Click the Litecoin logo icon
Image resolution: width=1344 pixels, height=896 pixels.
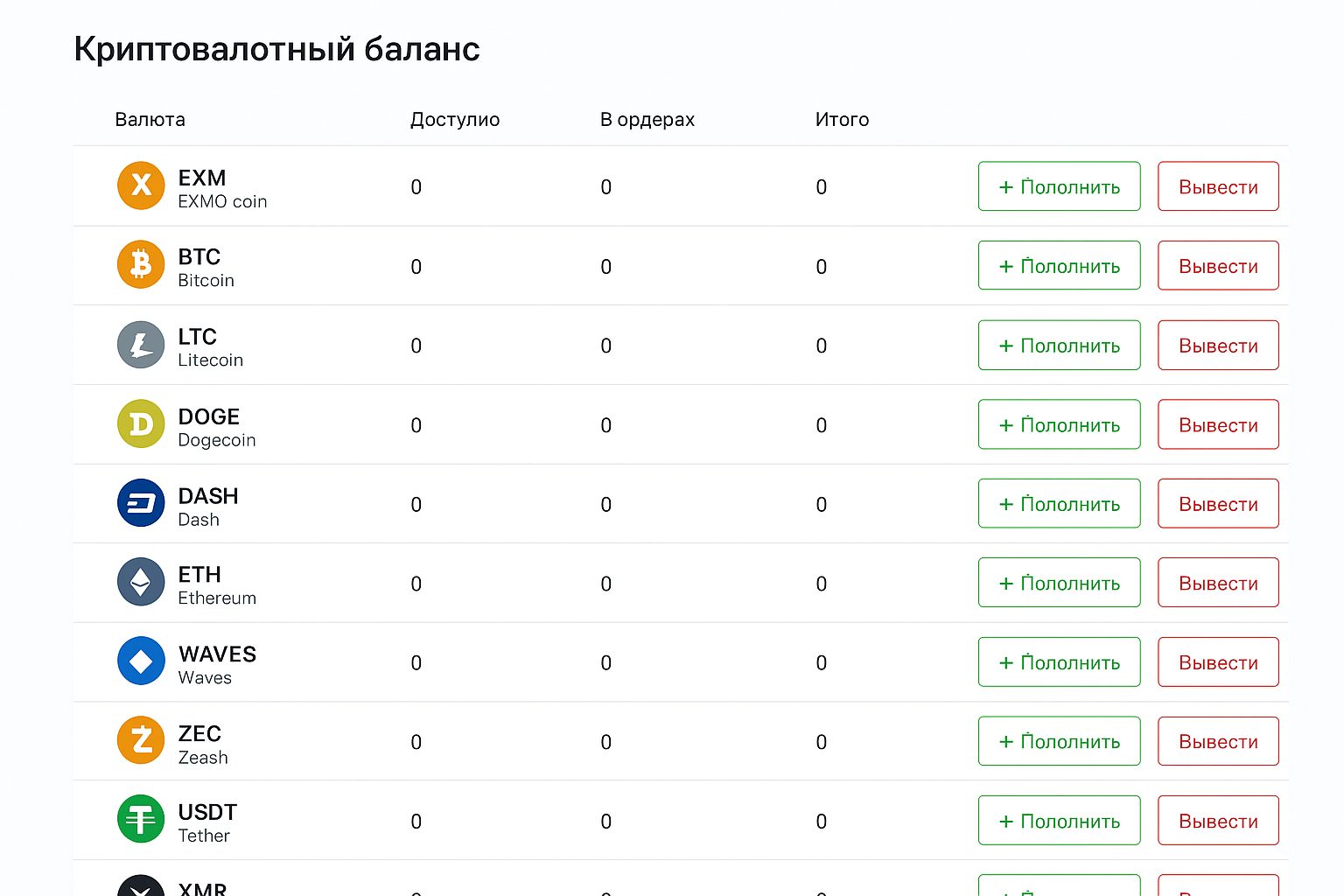click(x=141, y=345)
